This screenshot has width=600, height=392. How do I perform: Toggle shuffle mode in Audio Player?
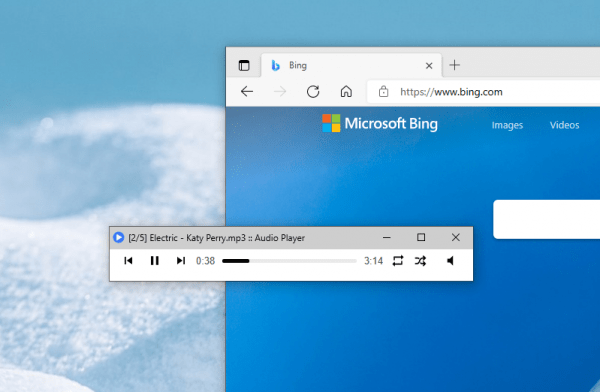coord(420,261)
